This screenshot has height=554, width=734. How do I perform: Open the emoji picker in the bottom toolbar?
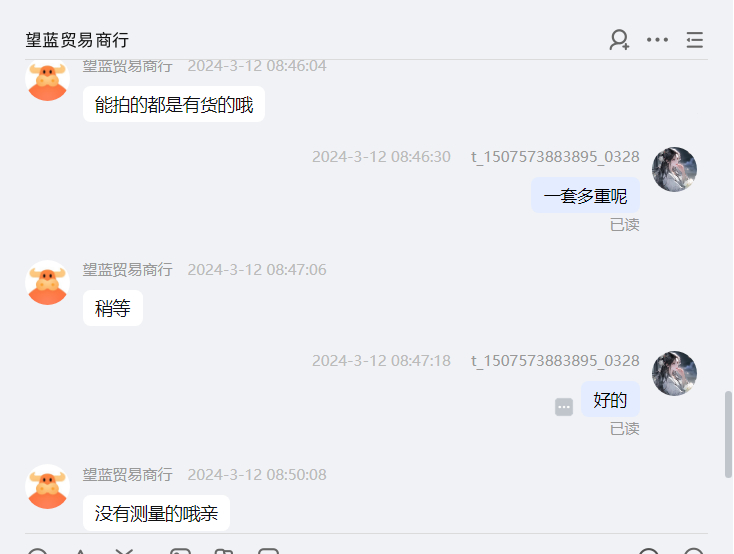click(37, 551)
